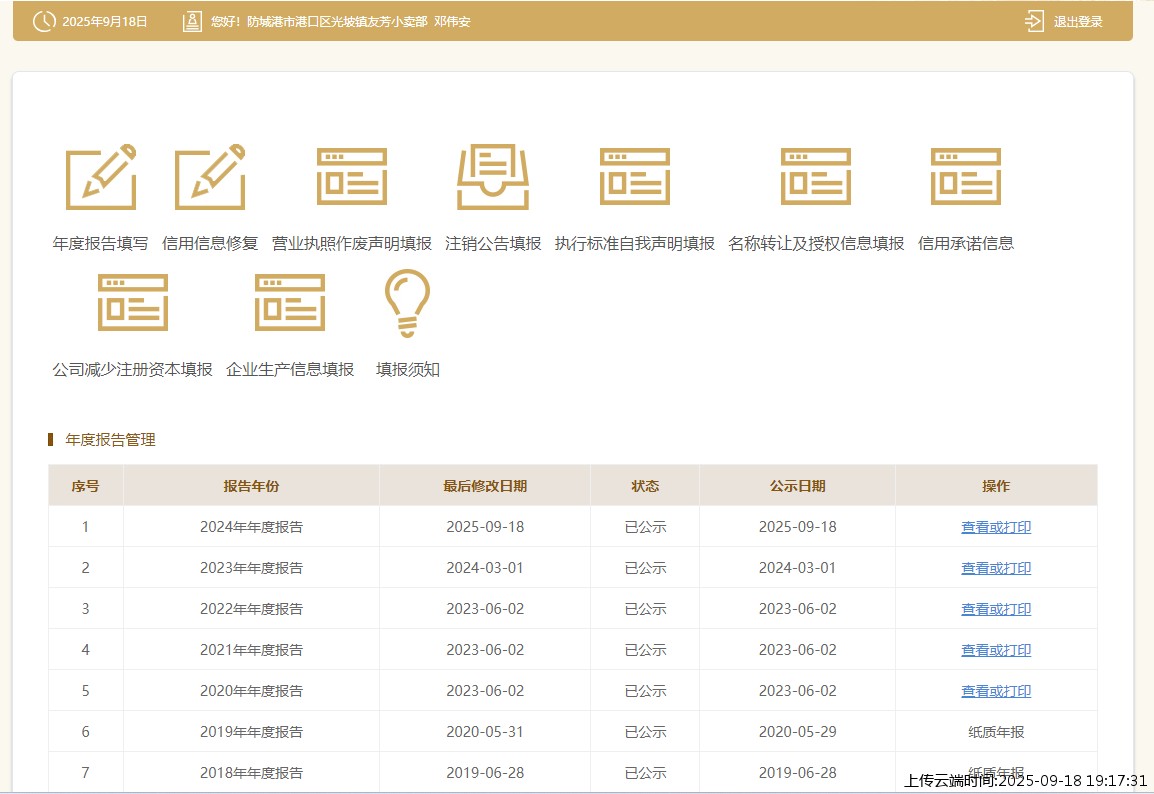This screenshot has width=1154, height=794.
Task: Click the 报告年份 column header
Action: [x=251, y=486]
